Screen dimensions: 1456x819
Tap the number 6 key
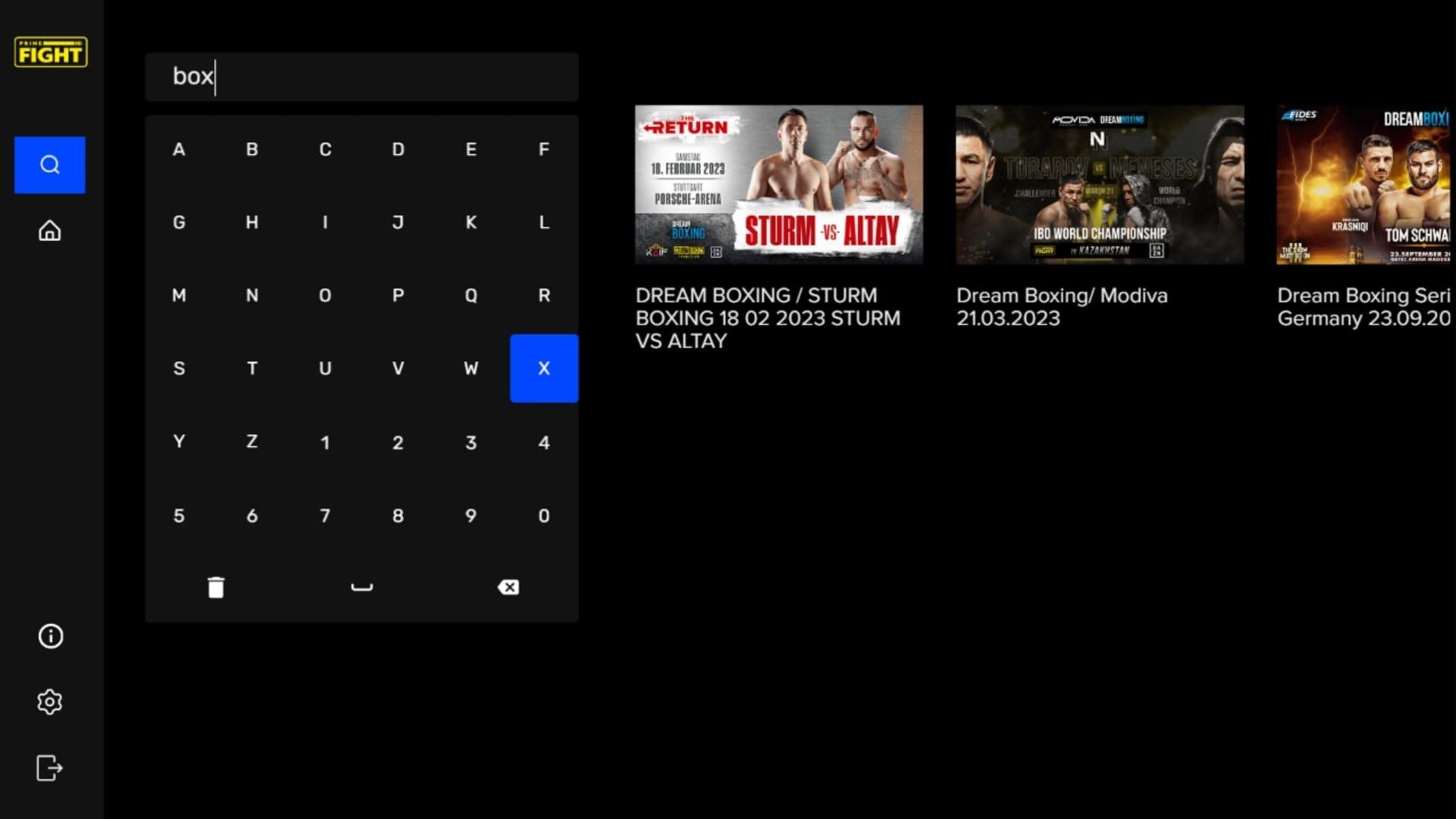[x=252, y=516]
